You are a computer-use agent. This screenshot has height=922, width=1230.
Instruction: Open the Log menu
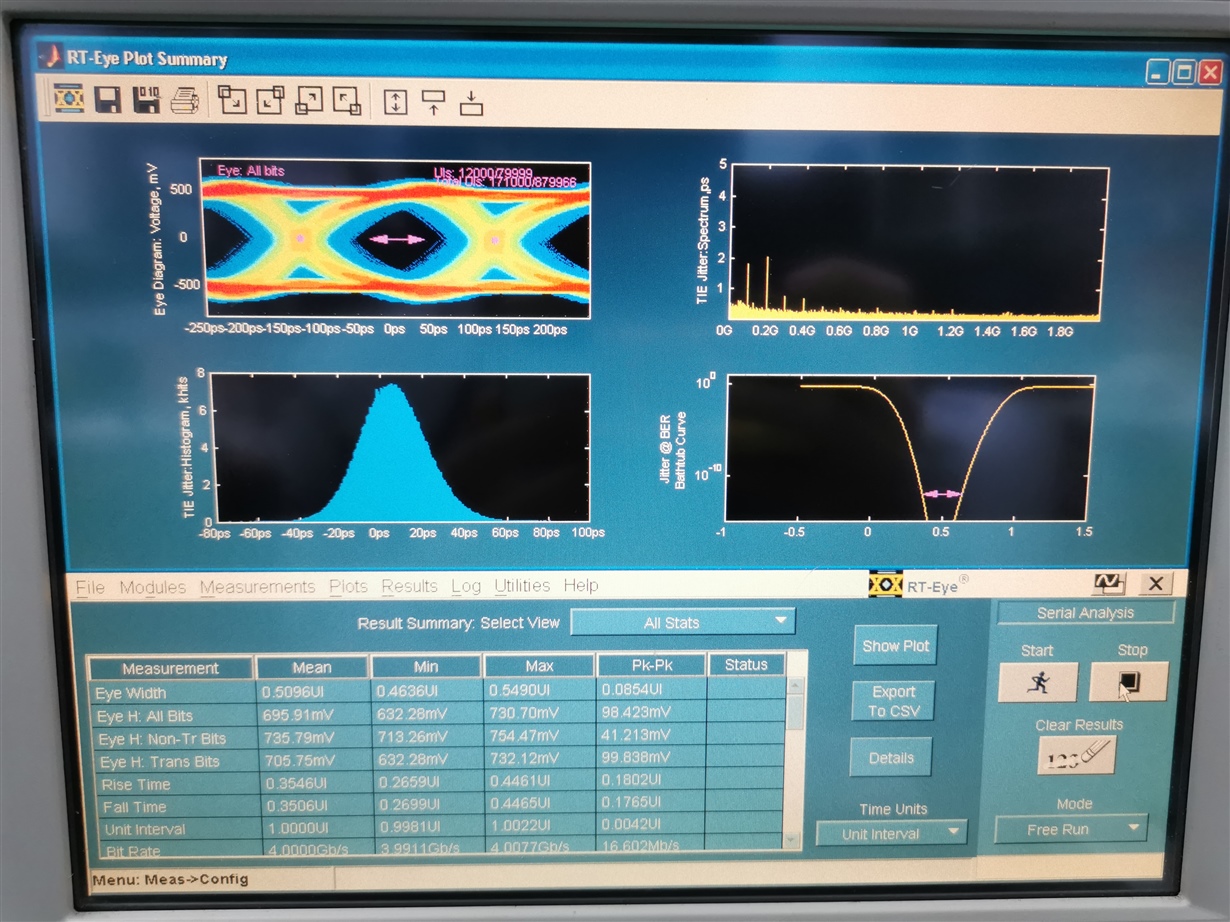pos(466,587)
